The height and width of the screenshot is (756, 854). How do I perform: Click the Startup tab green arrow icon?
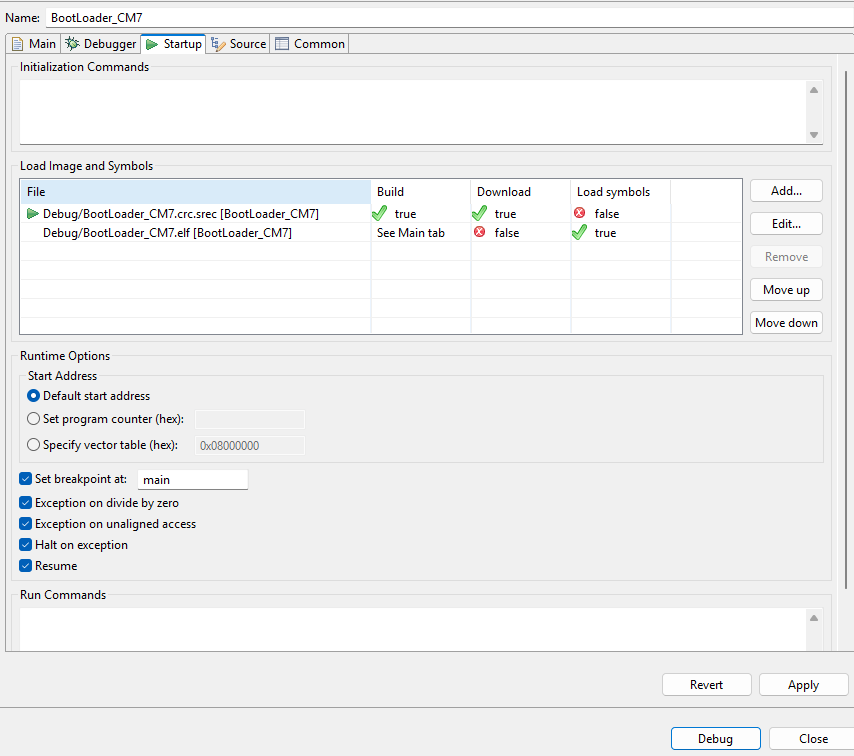(152, 44)
